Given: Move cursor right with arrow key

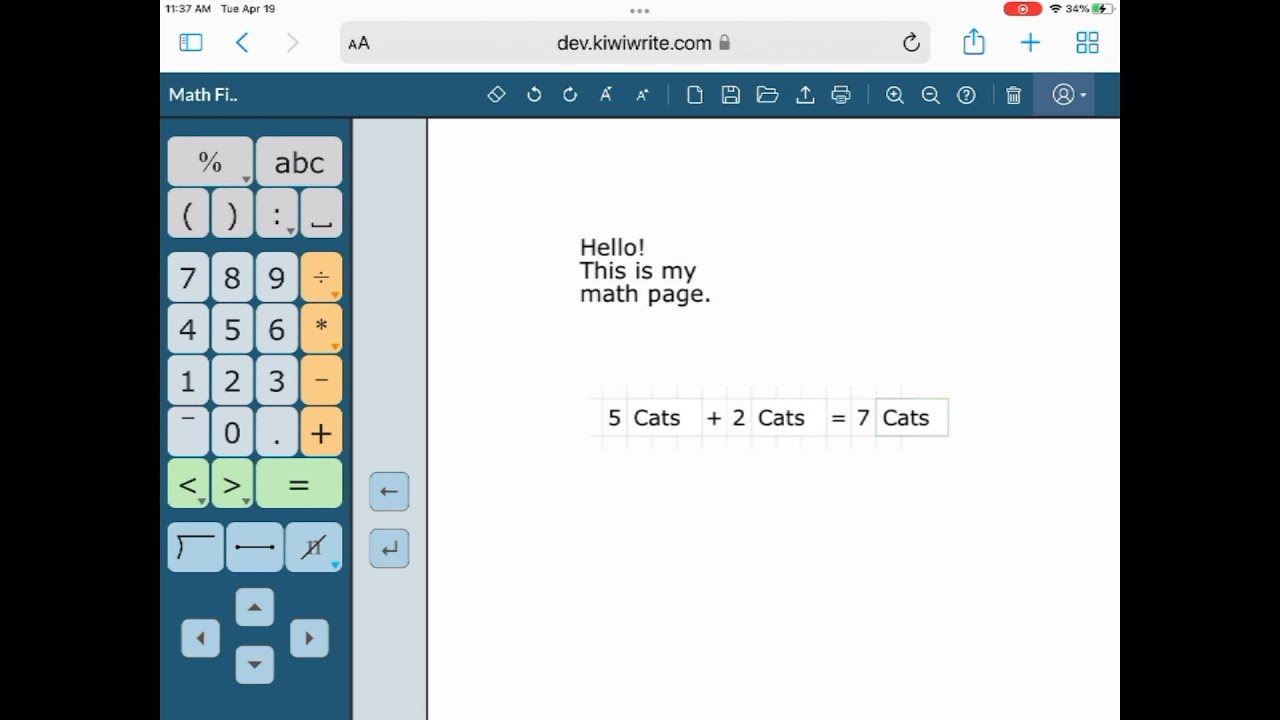Looking at the screenshot, I should pyautogui.click(x=309, y=638).
